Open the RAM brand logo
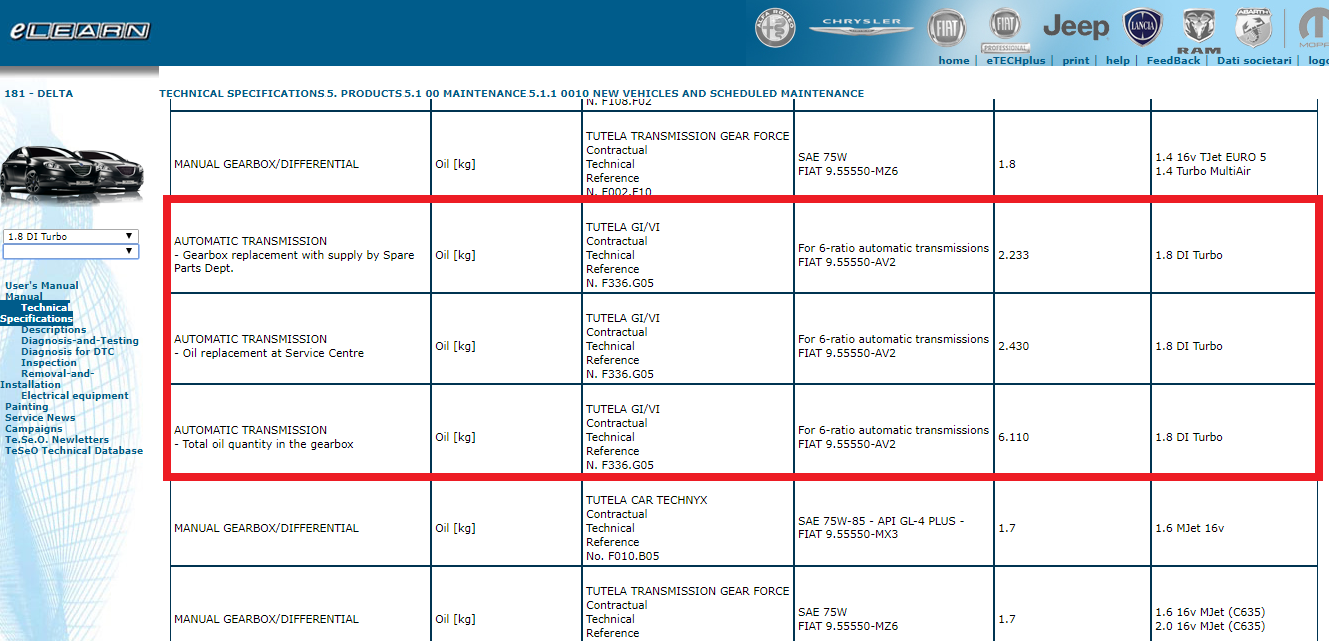 tap(1198, 31)
